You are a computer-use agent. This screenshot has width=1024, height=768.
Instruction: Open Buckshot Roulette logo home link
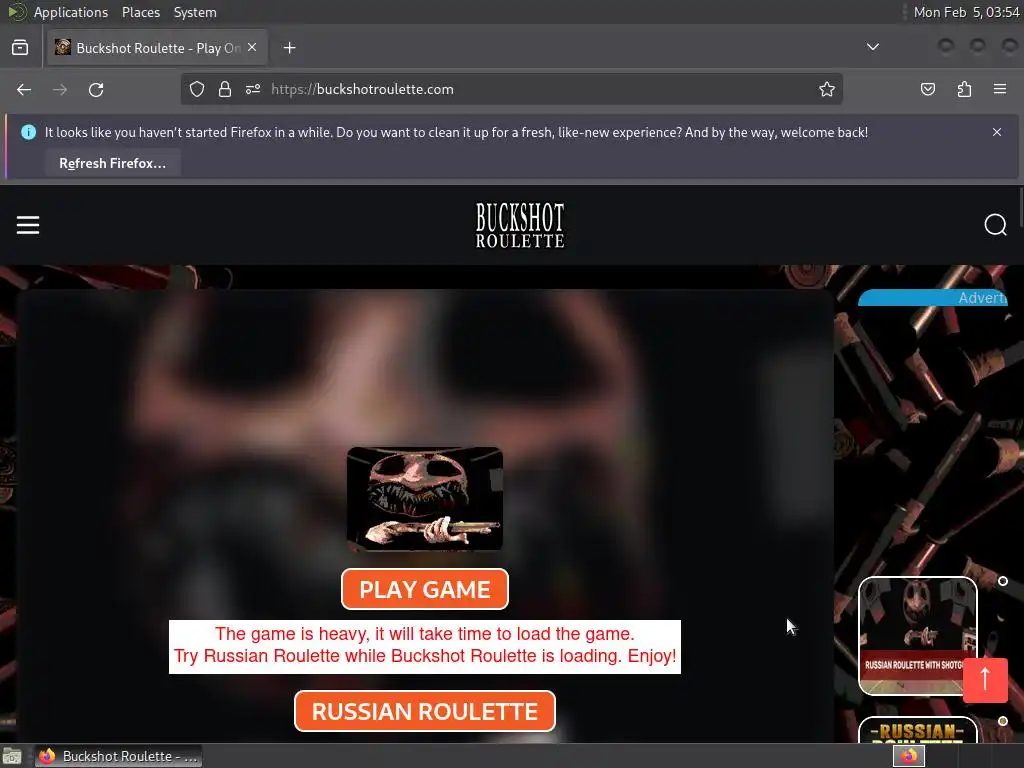point(520,225)
